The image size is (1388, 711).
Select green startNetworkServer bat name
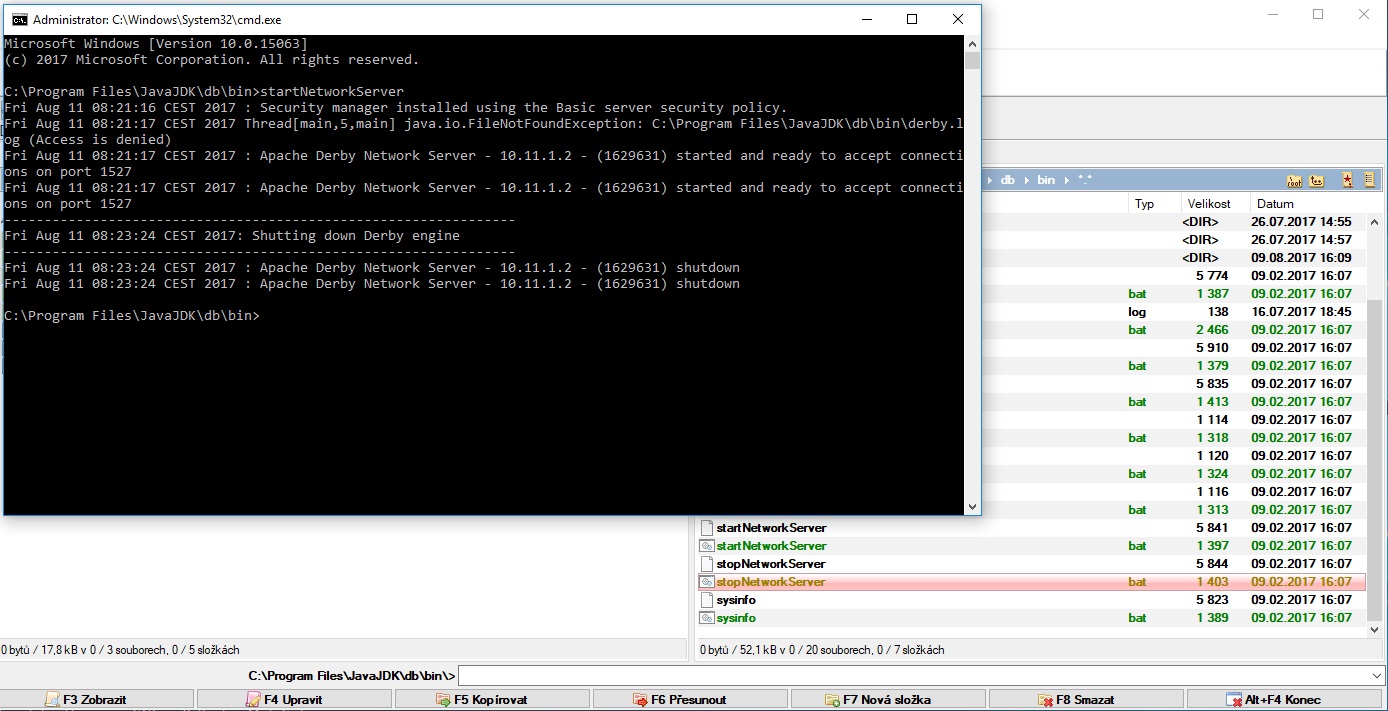click(x=772, y=546)
